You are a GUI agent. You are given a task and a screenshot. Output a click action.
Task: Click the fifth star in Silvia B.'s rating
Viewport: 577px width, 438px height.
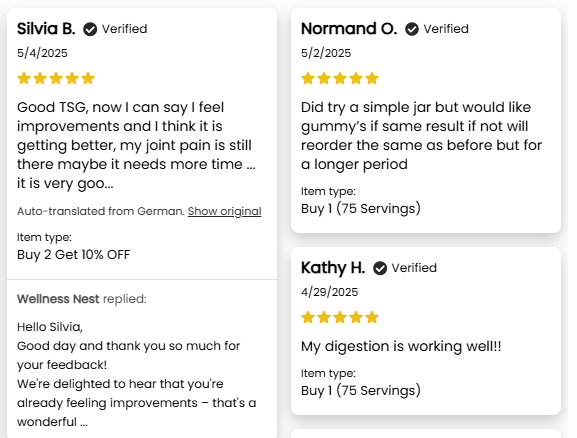click(x=88, y=78)
